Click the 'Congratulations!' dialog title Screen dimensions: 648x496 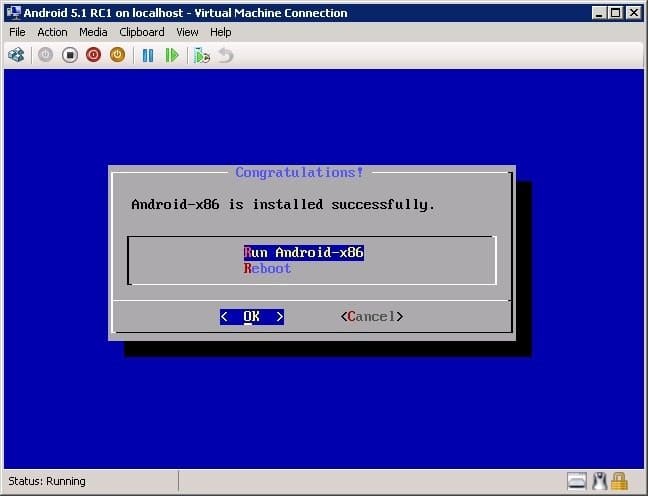coord(299,172)
